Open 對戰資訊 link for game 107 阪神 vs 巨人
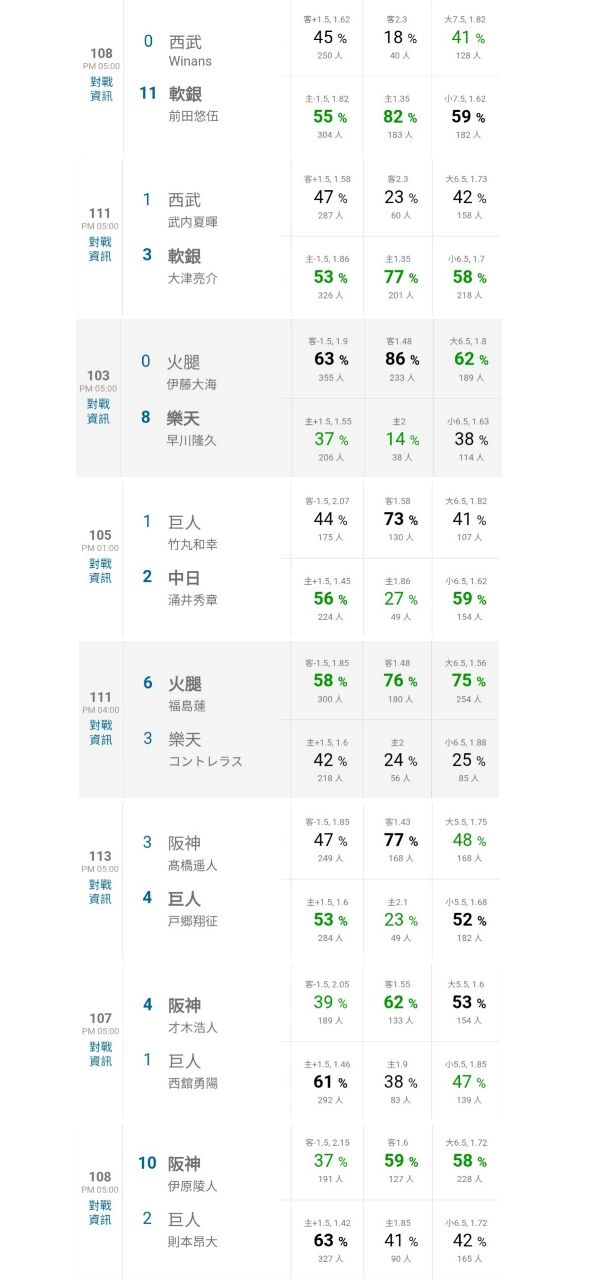Image resolution: width=602 pixels, height=1280 pixels. click(x=101, y=1054)
